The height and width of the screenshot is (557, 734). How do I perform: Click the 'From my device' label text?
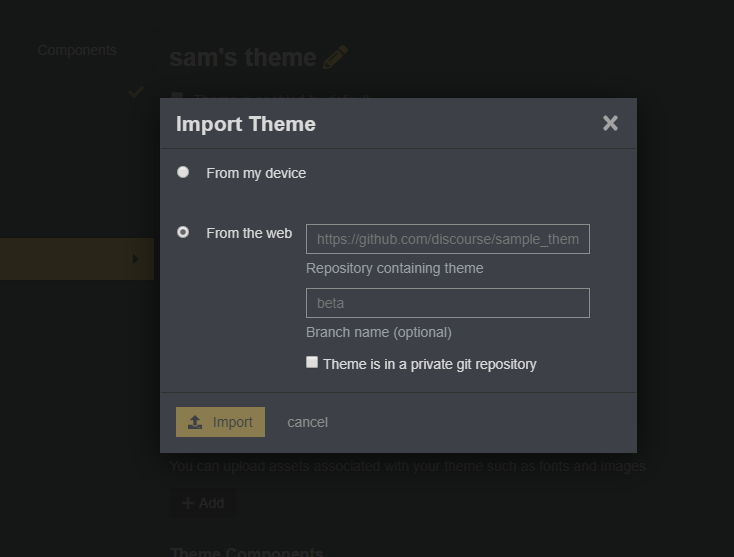click(x=256, y=173)
